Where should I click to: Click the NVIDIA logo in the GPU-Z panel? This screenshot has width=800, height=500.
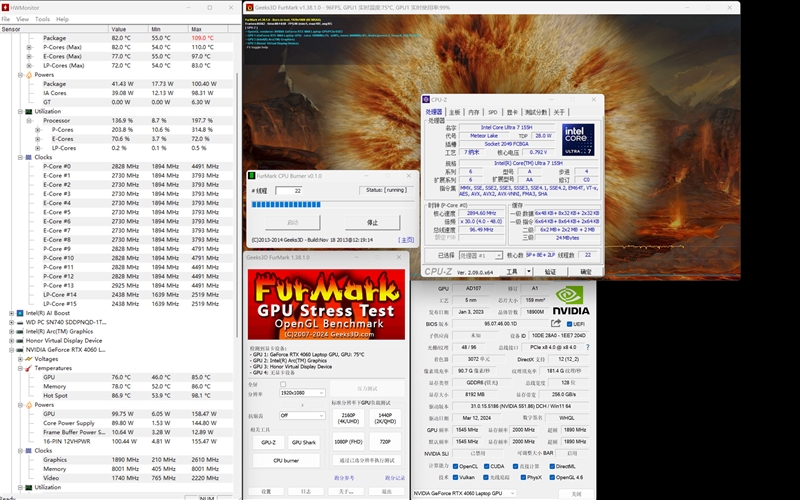click(570, 301)
